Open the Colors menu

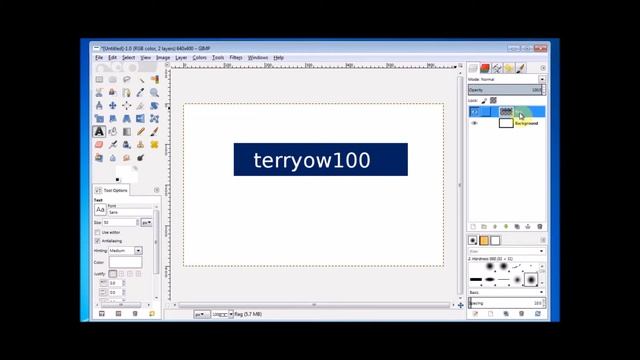pos(200,58)
